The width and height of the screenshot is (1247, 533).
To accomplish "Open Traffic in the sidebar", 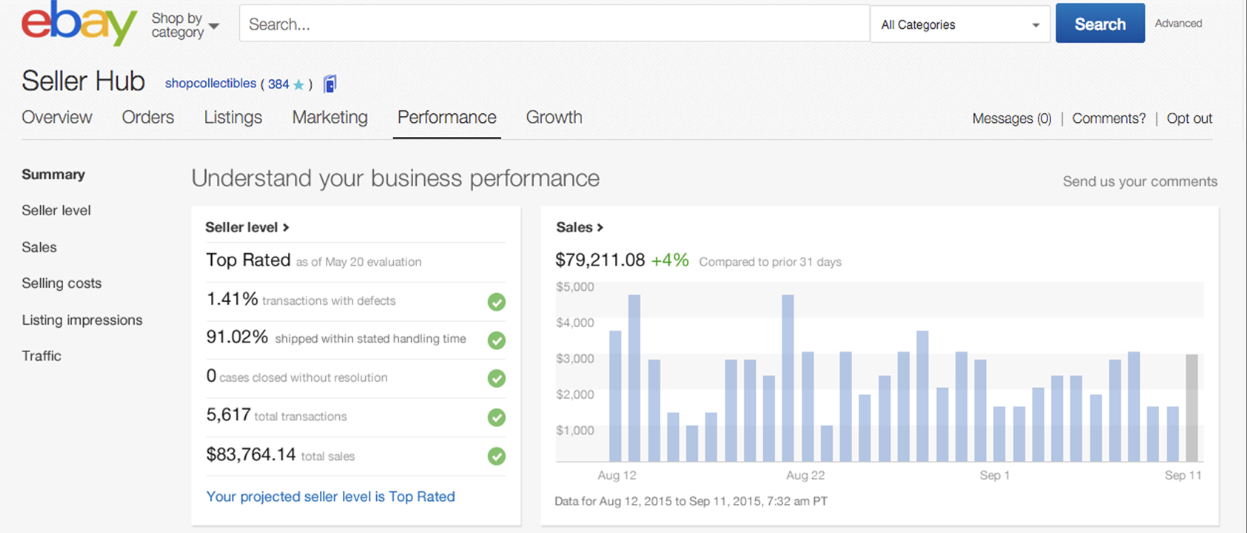I will [x=41, y=356].
